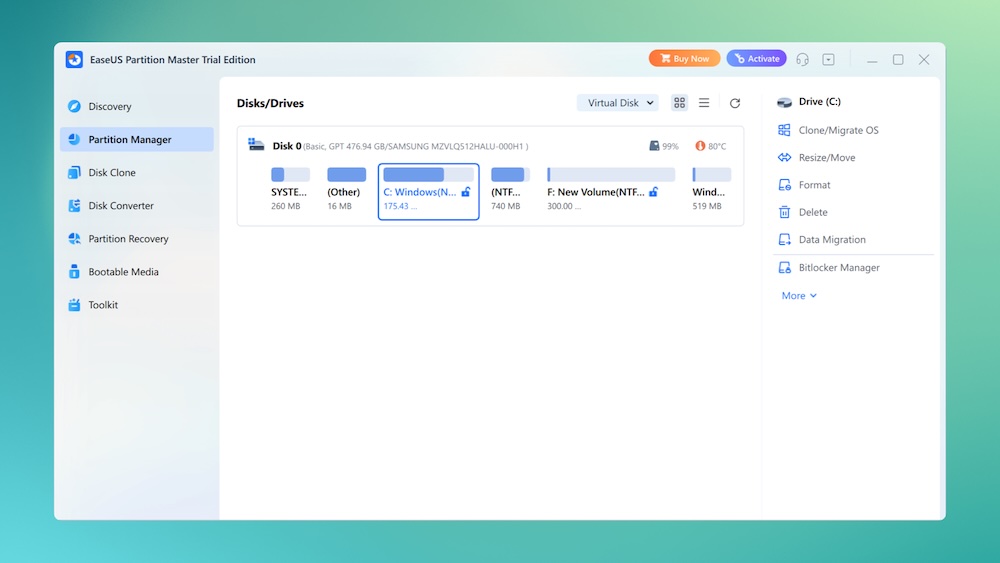Click the C: Windows partition usage bar
The height and width of the screenshot is (563, 1000).
pyautogui.click(x=428, y=174)
